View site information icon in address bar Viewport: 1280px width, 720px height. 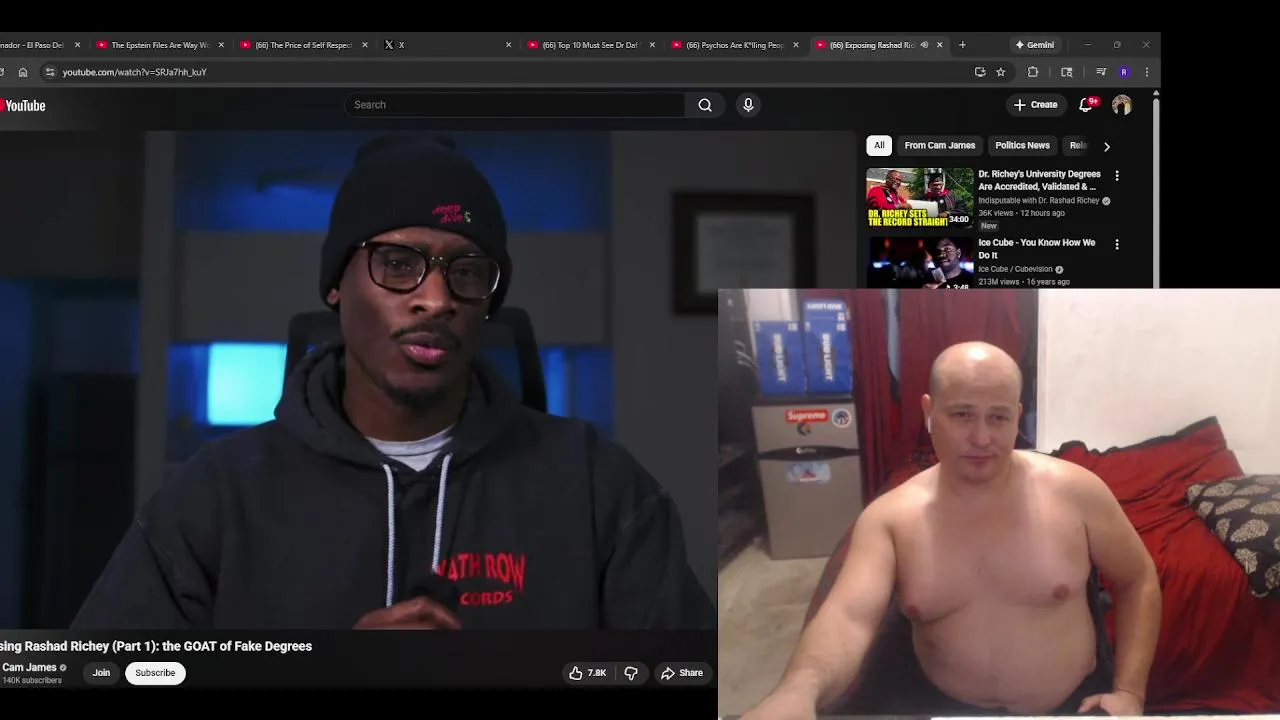(x=50, y=72)
